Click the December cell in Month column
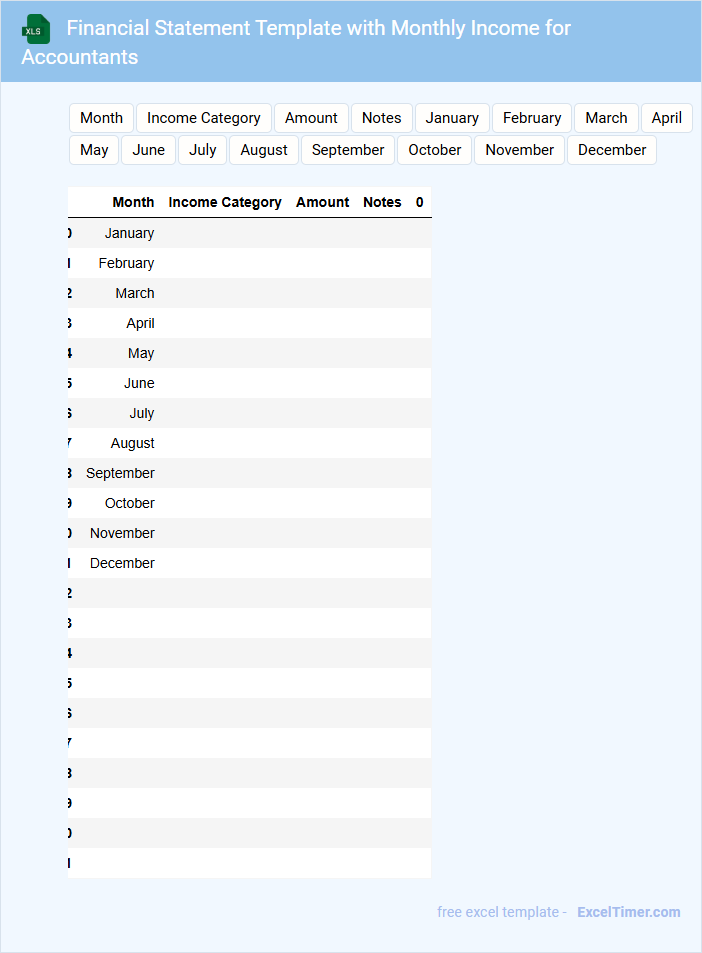Image resolution: width=702 pixels, height=953 pixels. click(122, 563)
